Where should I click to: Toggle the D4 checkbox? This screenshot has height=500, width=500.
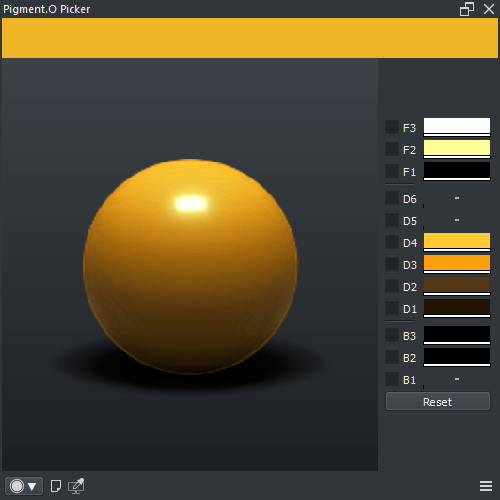point(392,242)
